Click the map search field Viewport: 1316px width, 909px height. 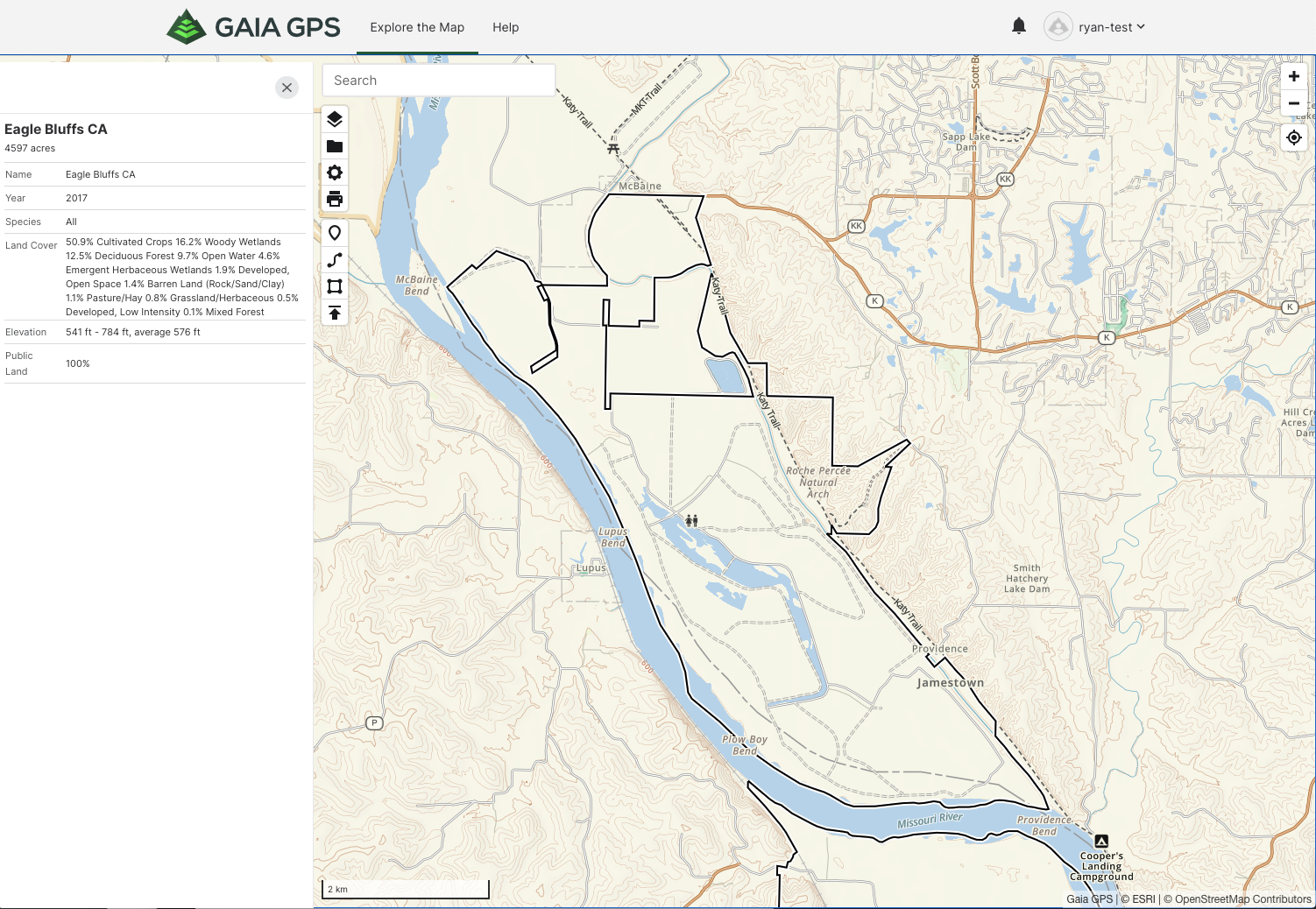[438, 81]
